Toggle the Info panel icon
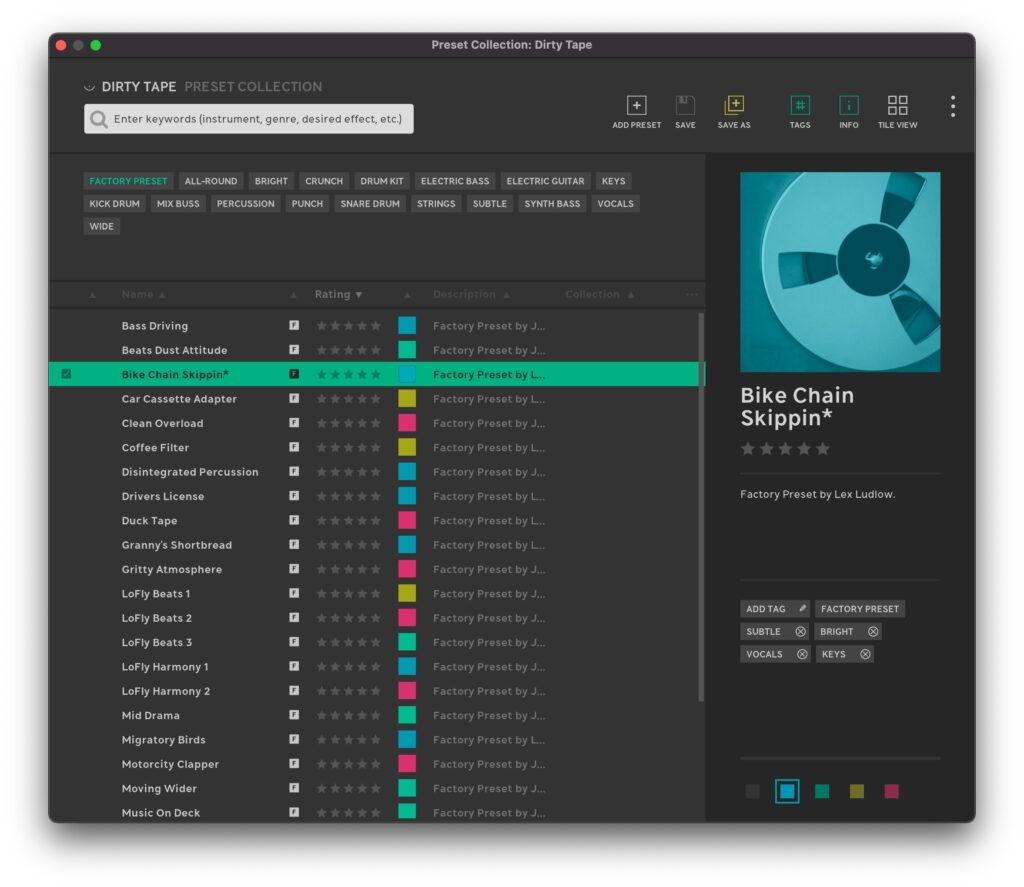The image size is (1024, 887). [x=849, y=106]
